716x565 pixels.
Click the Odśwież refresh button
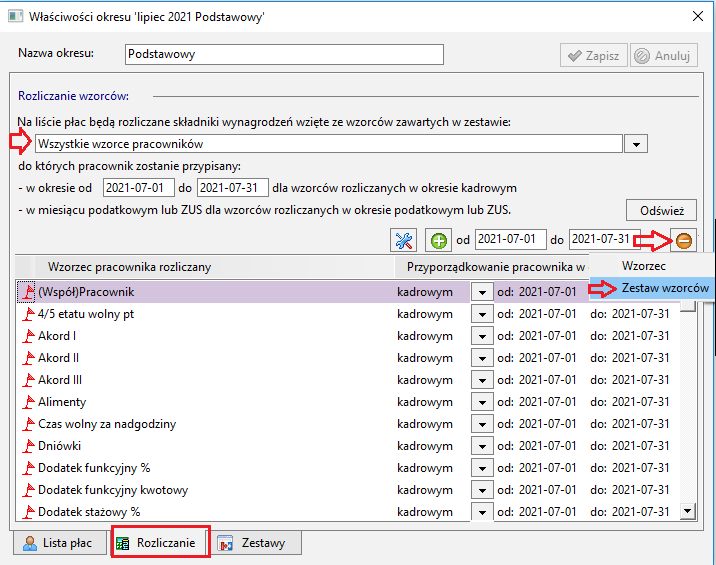point(661,211)
